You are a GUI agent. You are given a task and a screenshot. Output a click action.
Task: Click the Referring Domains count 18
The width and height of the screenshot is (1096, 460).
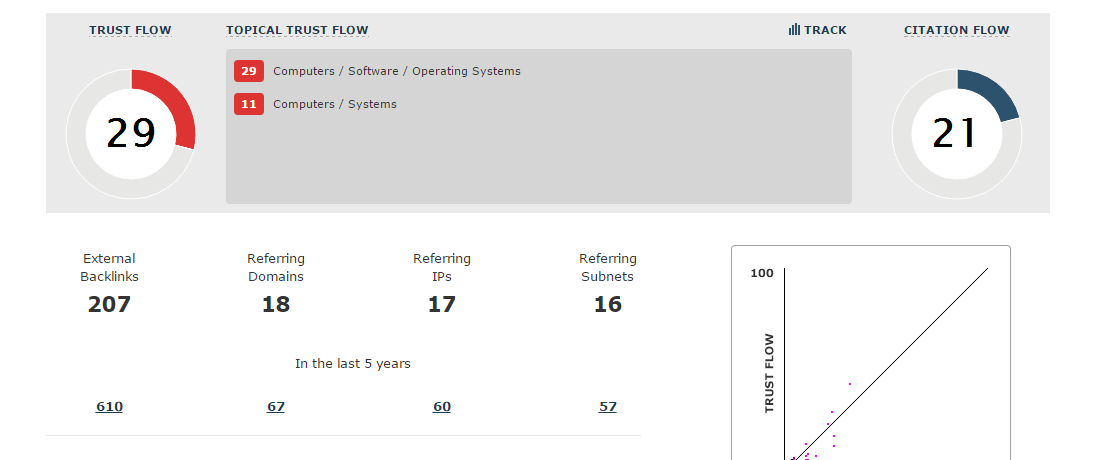[x=276, y=305]
